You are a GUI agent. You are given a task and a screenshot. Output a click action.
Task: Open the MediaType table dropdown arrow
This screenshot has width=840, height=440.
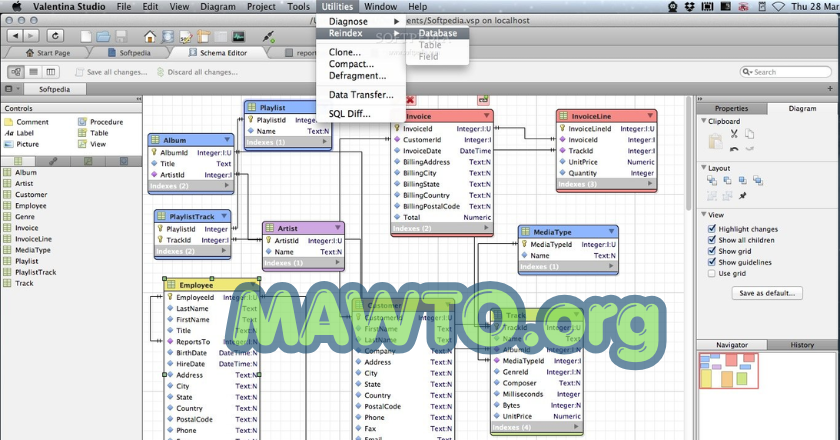(611, 232)
